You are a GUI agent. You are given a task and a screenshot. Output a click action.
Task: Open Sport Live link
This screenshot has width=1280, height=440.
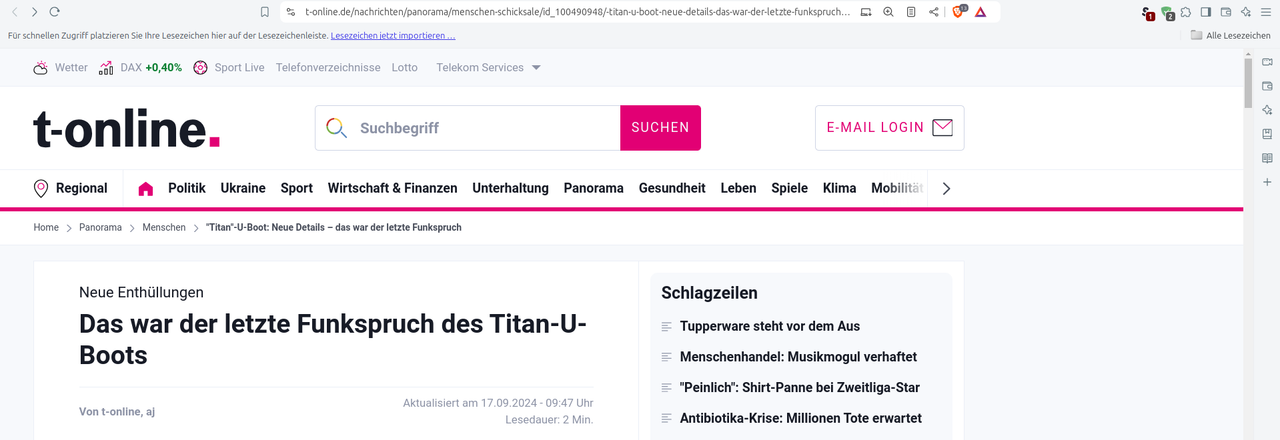click(x=229, y=68)
